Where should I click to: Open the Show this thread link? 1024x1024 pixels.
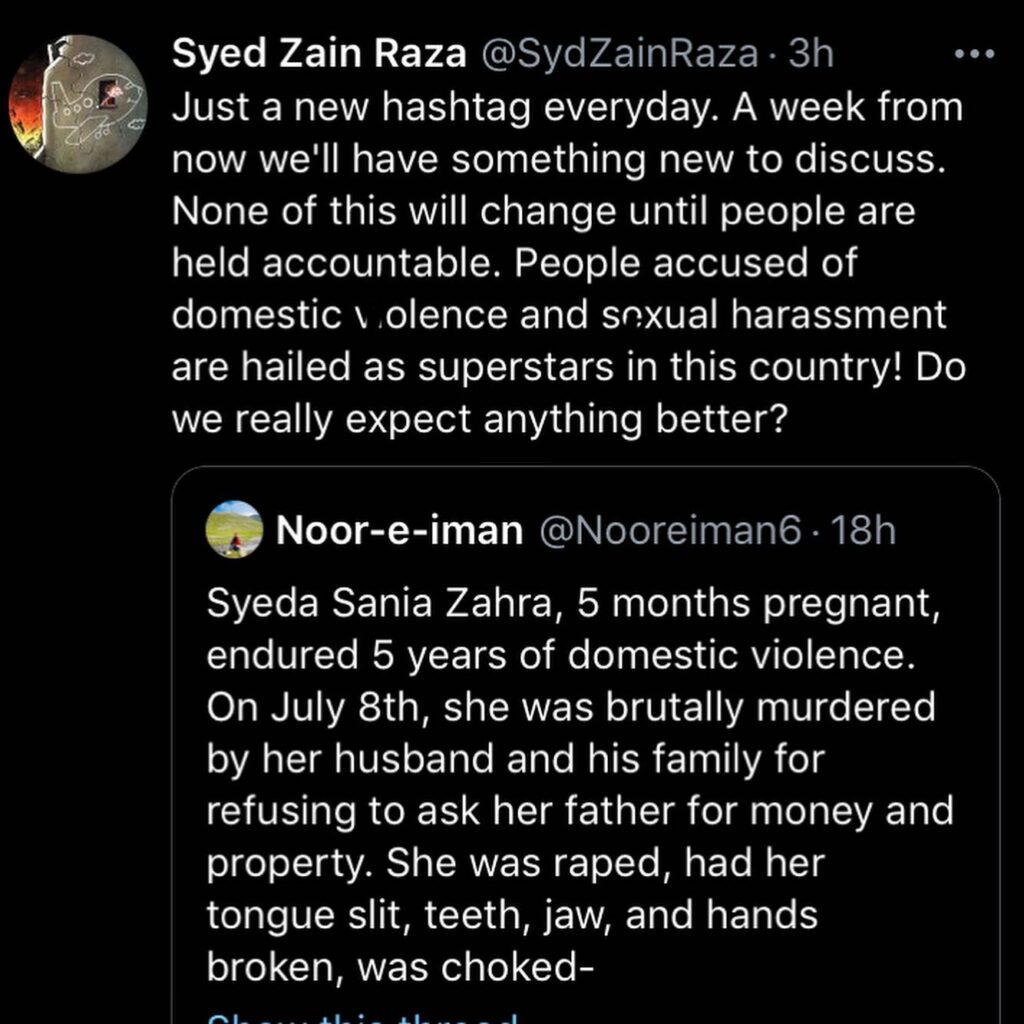click(x=362, y=1017)
